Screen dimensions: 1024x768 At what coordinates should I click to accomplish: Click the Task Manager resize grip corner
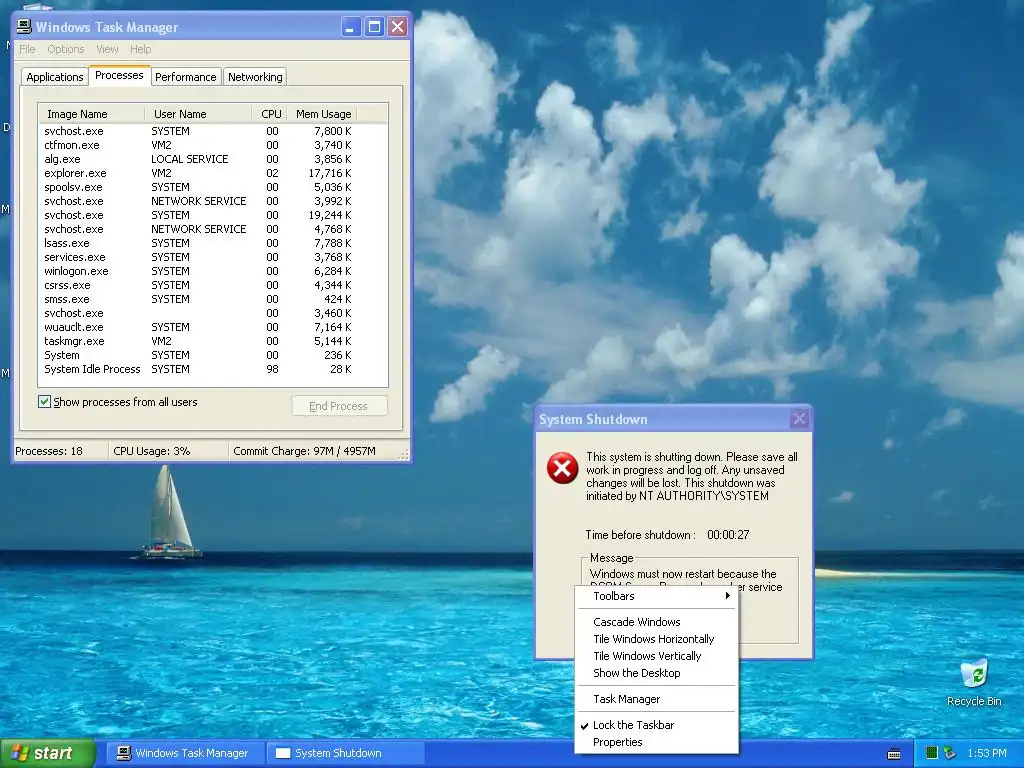[404, 454]
